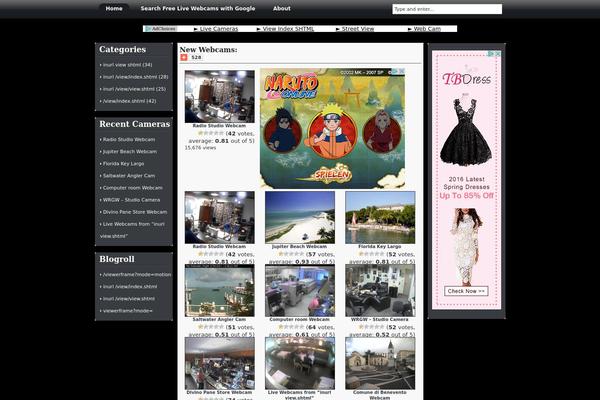Click SPIELEN on the Naruto Online ad
The image size is (600, 400).
click(x=332, y=175)
